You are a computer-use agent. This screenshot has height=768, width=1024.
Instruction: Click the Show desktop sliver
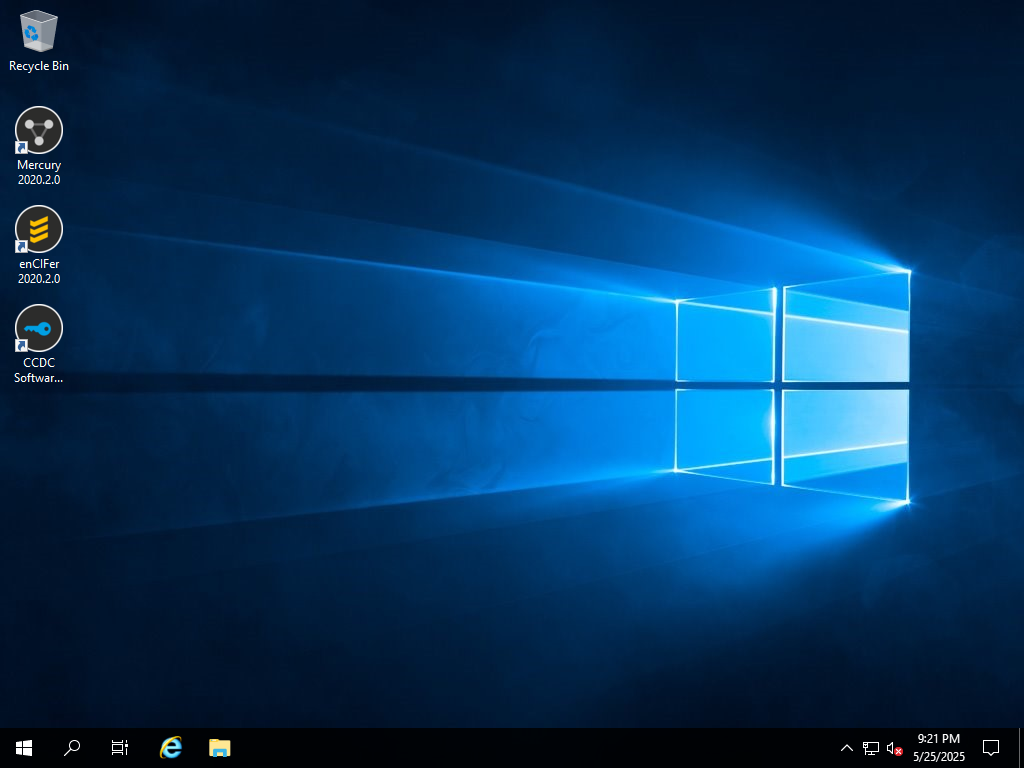[1021, 748]
